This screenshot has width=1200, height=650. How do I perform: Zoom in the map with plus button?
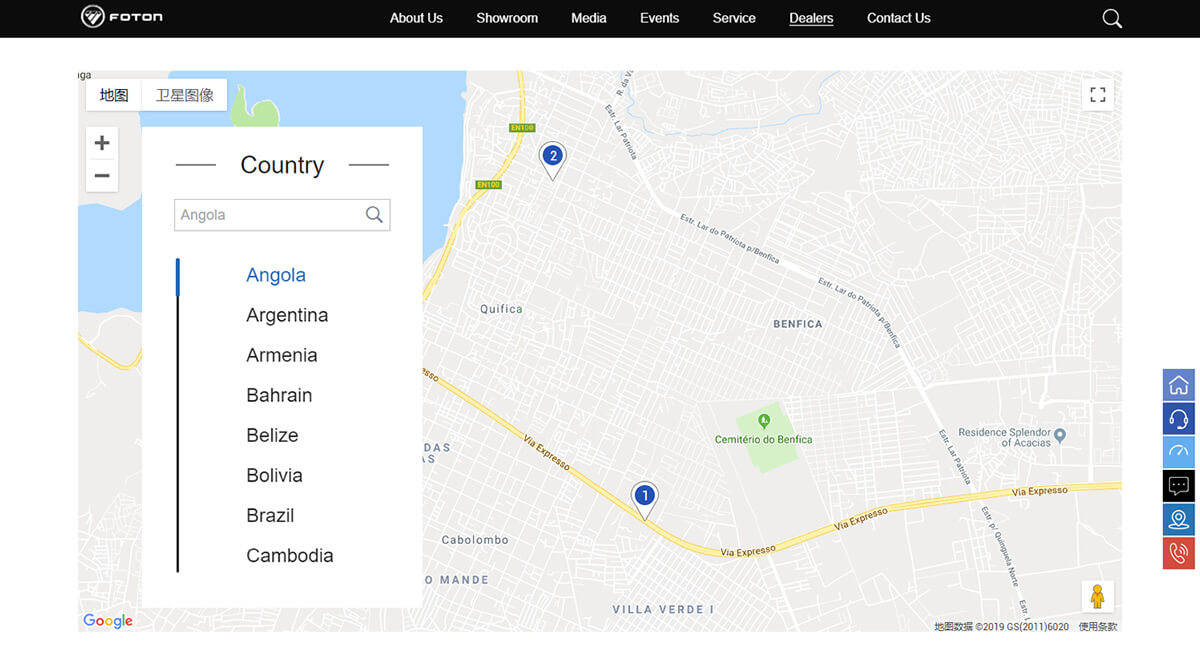pos(102,143)
